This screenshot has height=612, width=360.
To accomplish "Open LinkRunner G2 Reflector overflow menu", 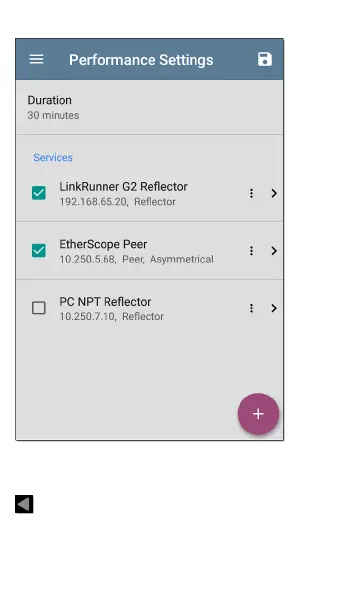I will point(251,193).
